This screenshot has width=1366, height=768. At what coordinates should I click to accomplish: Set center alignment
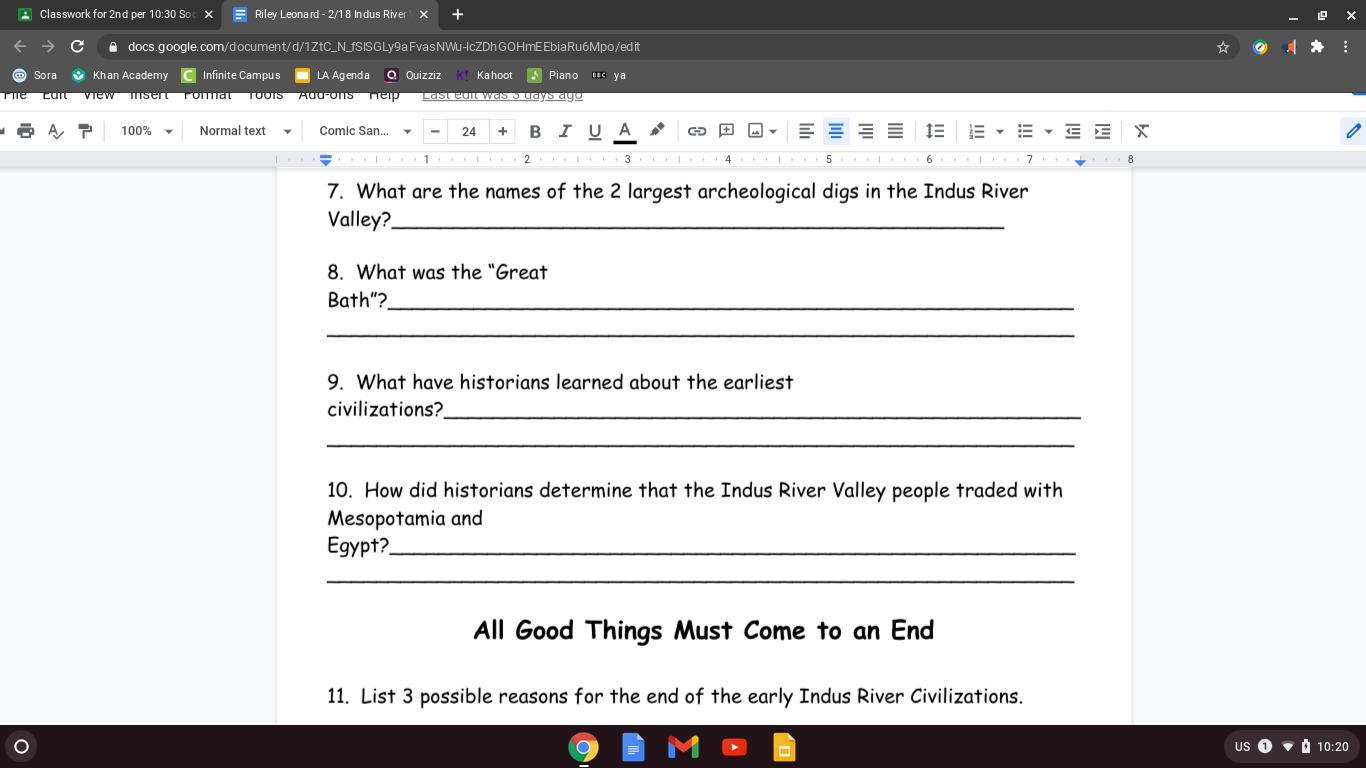(836, 131)
